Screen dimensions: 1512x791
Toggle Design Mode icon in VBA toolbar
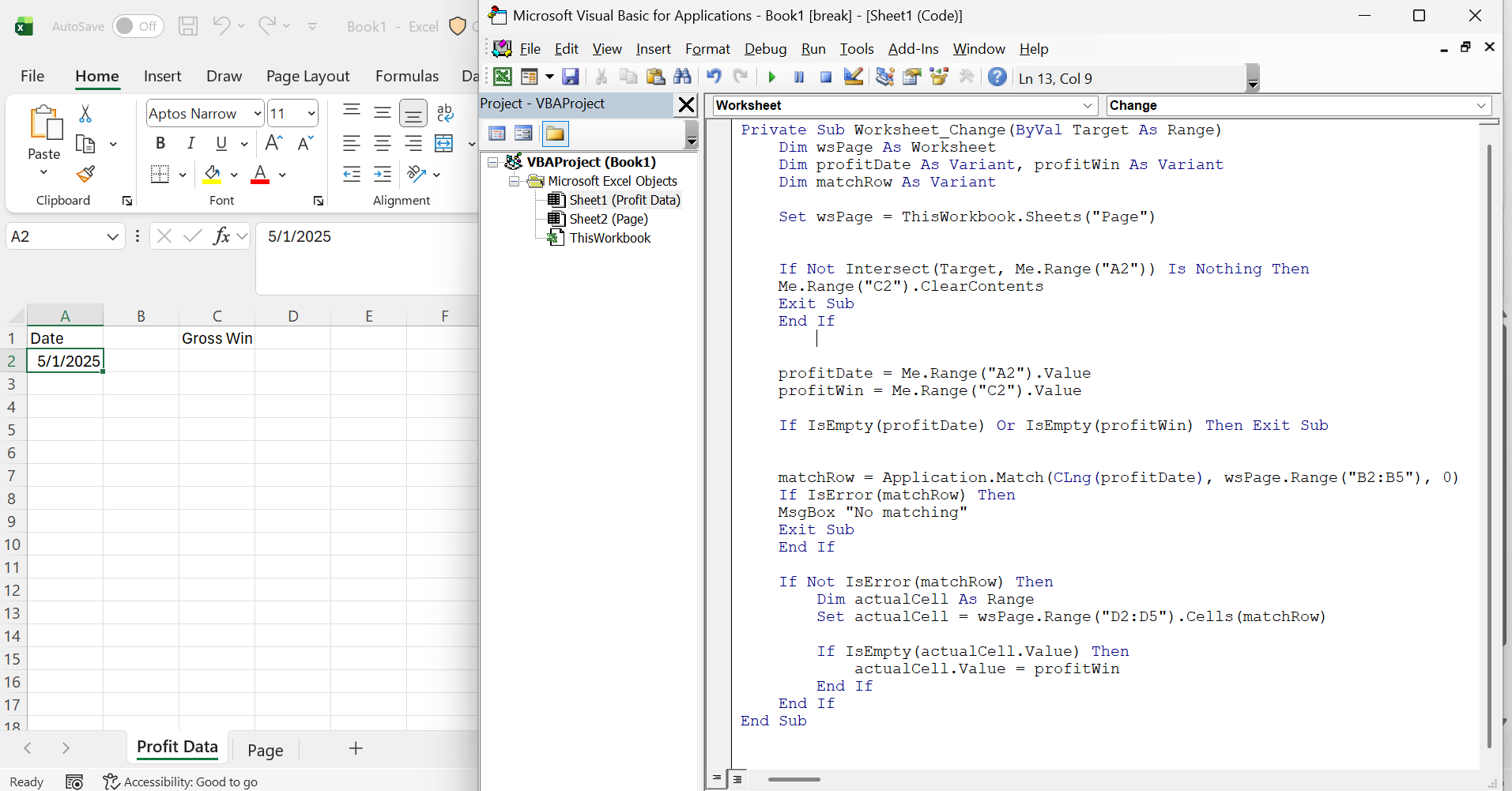854,77
